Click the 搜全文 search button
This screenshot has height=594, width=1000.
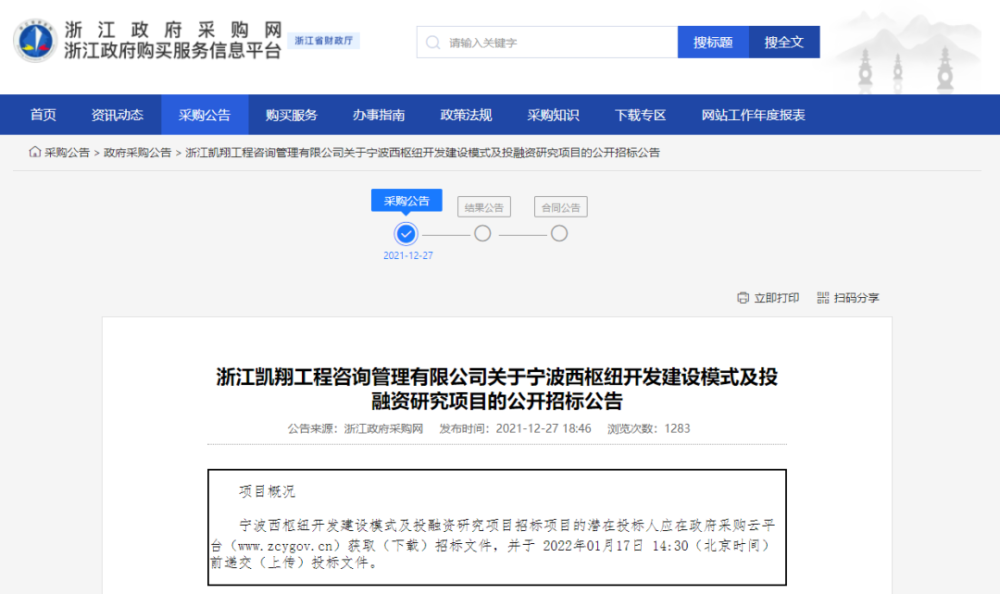pyautogui.click(x=784, y=42)
